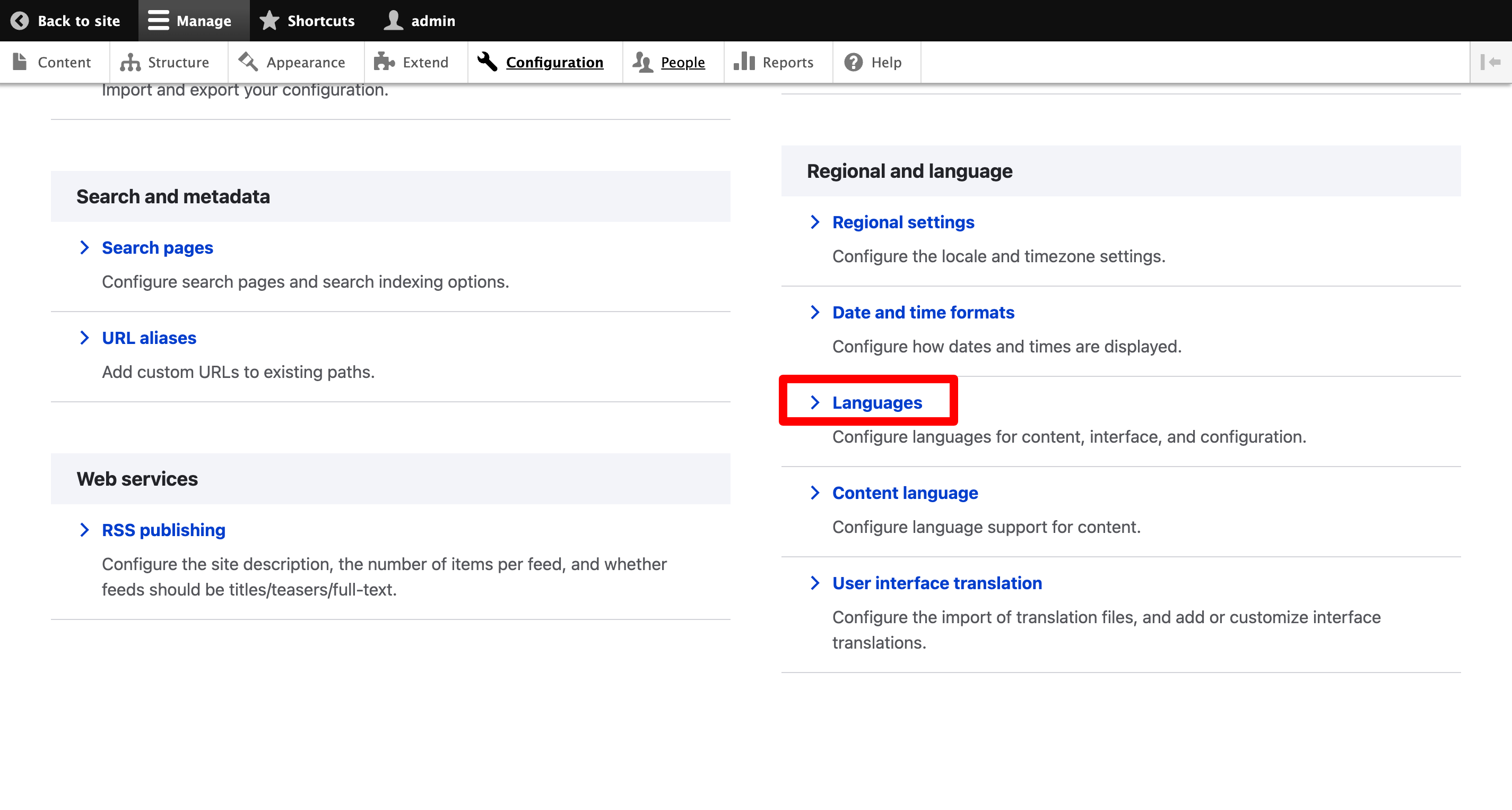
Task: Click the Back to site arrow icon
Action: click(20, 21)
